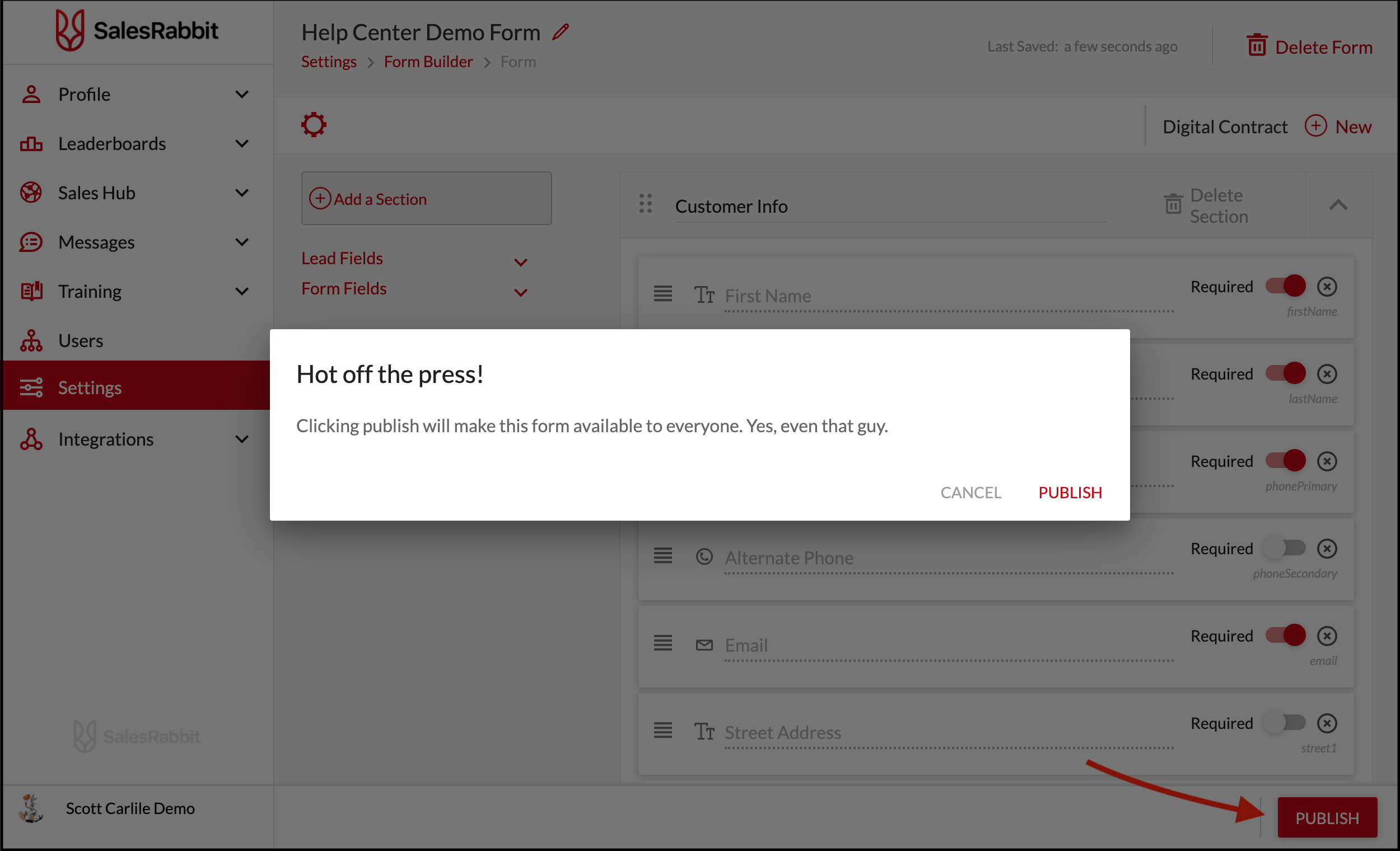
Task: Click the New digital contract plus icon
Action: tap(1315, 126)
